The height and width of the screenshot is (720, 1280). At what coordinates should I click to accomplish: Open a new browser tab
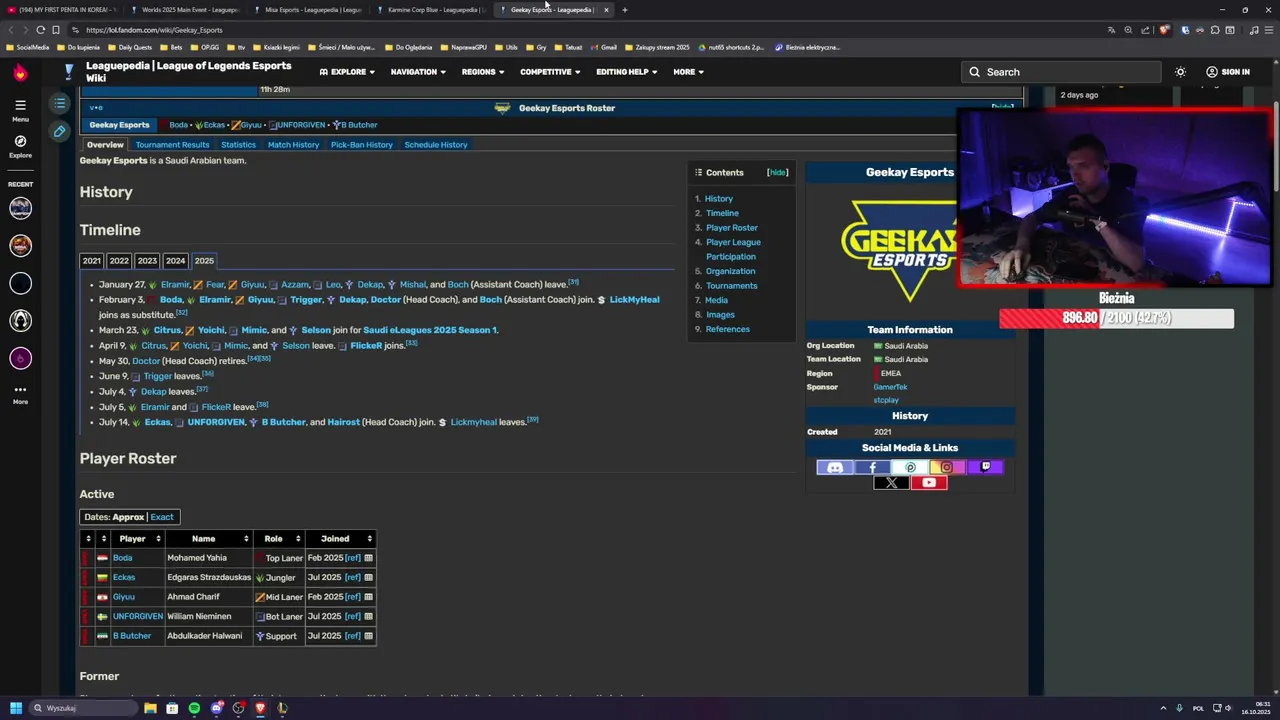coord(624,10)
